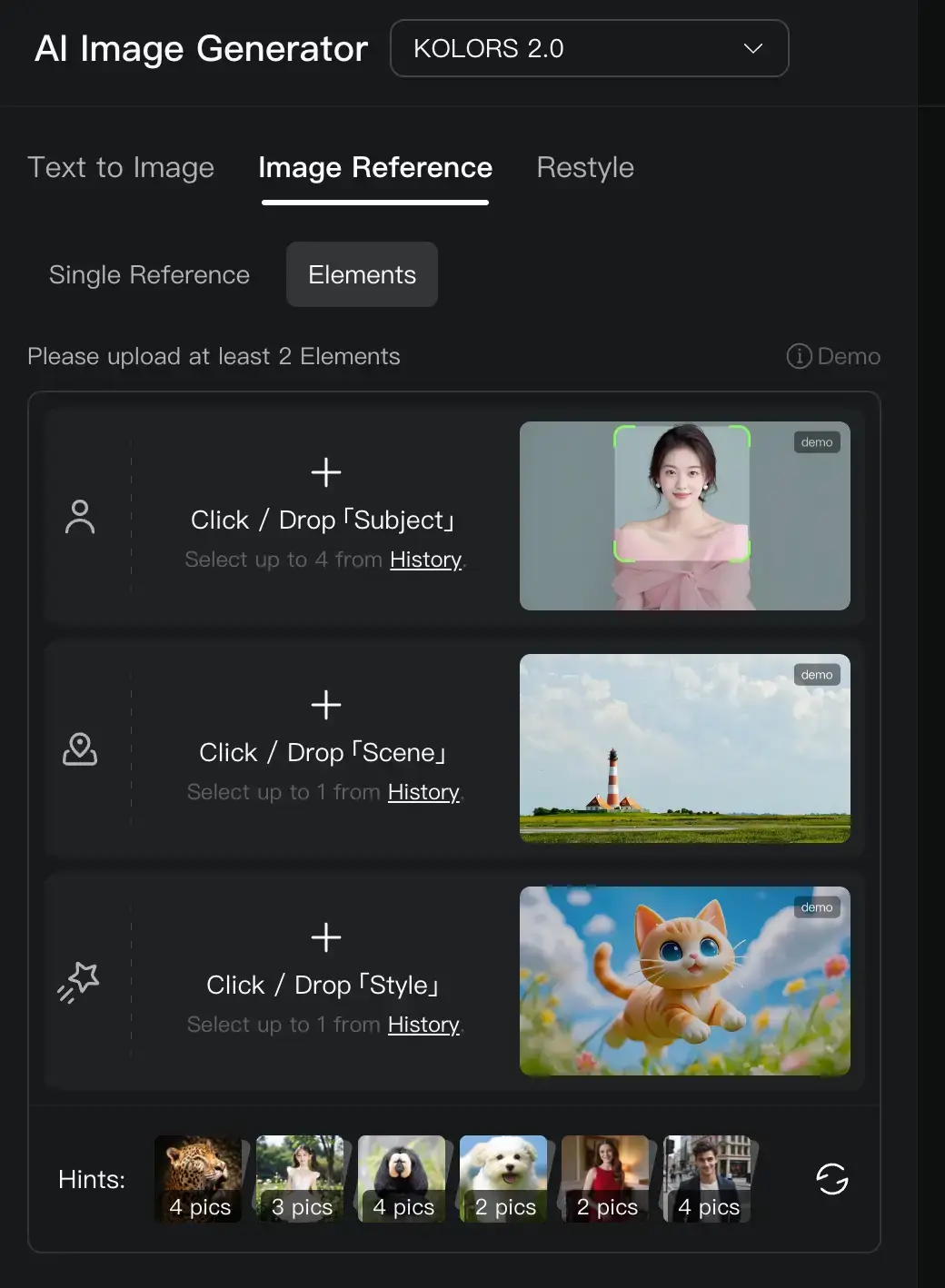Open the Restyle tab

[585, 167]
